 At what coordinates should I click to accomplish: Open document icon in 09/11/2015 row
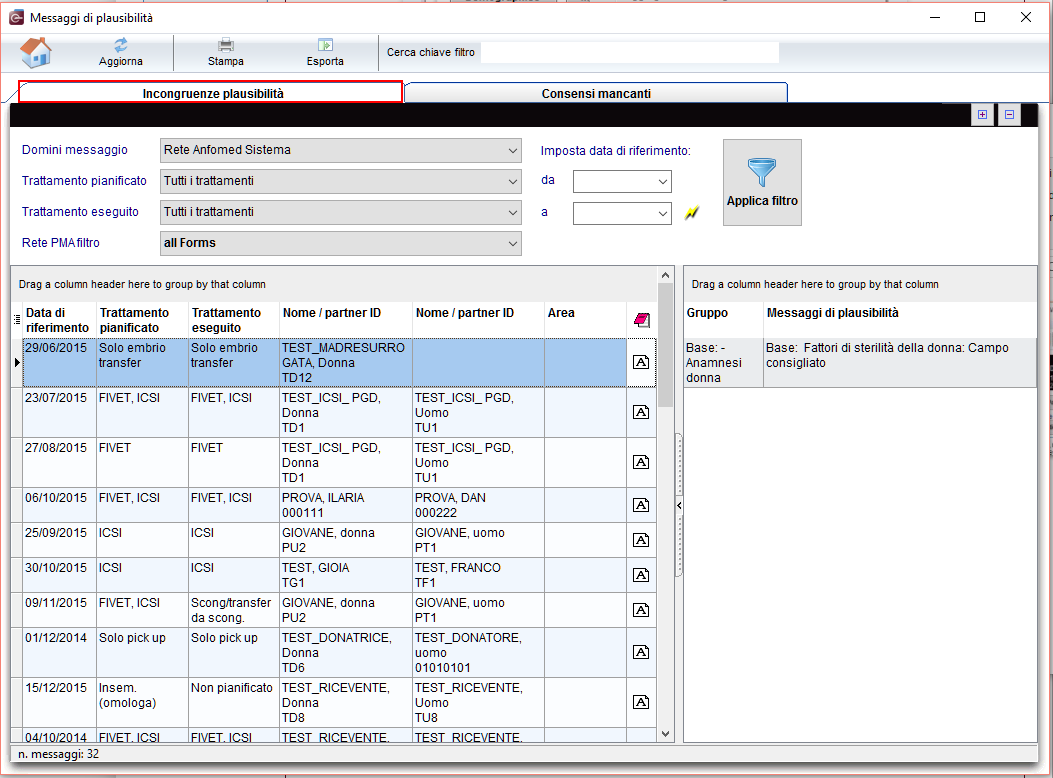click(641, 610)
